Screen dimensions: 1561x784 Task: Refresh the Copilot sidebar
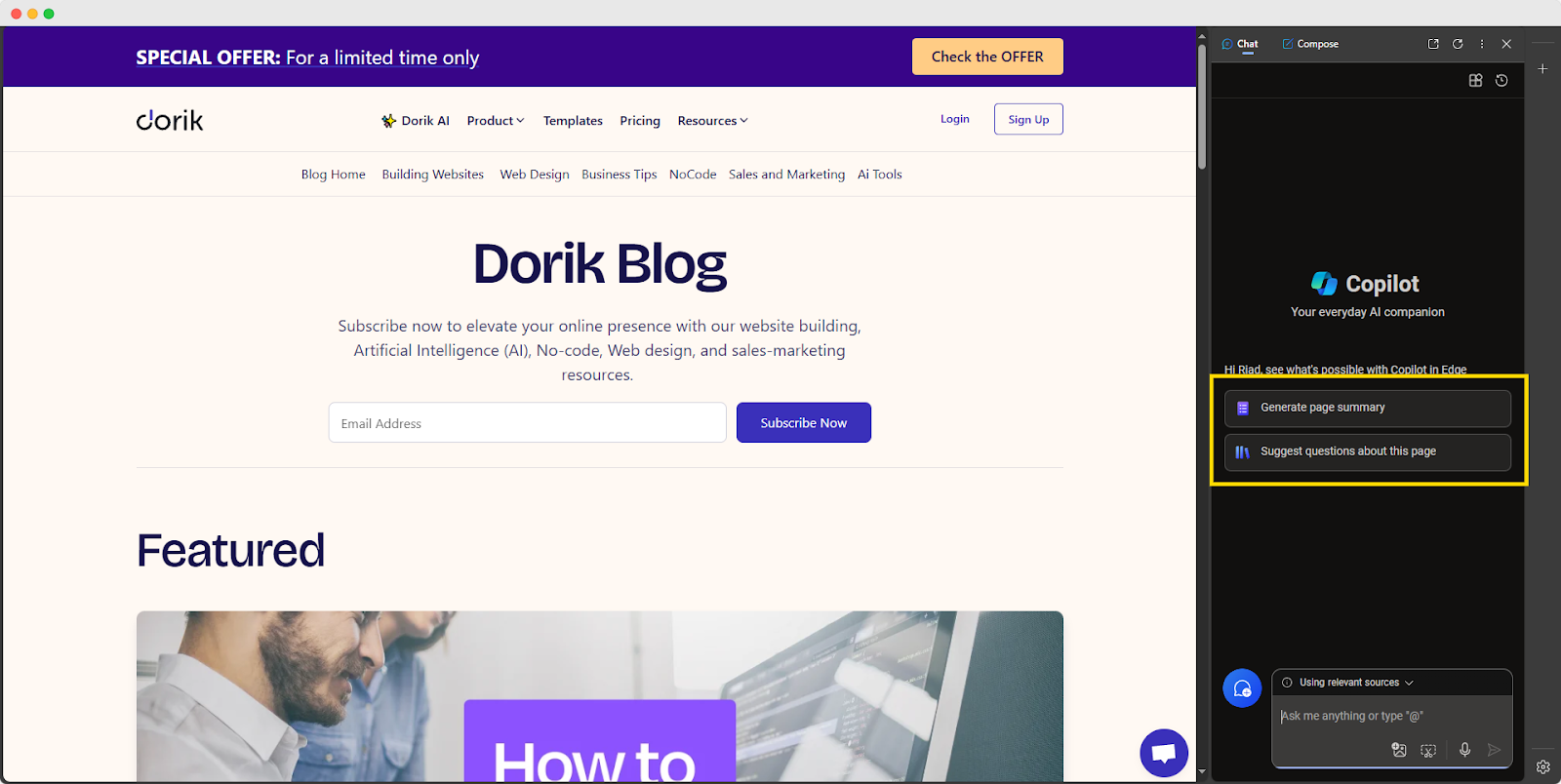click(x=1458, y=44)
